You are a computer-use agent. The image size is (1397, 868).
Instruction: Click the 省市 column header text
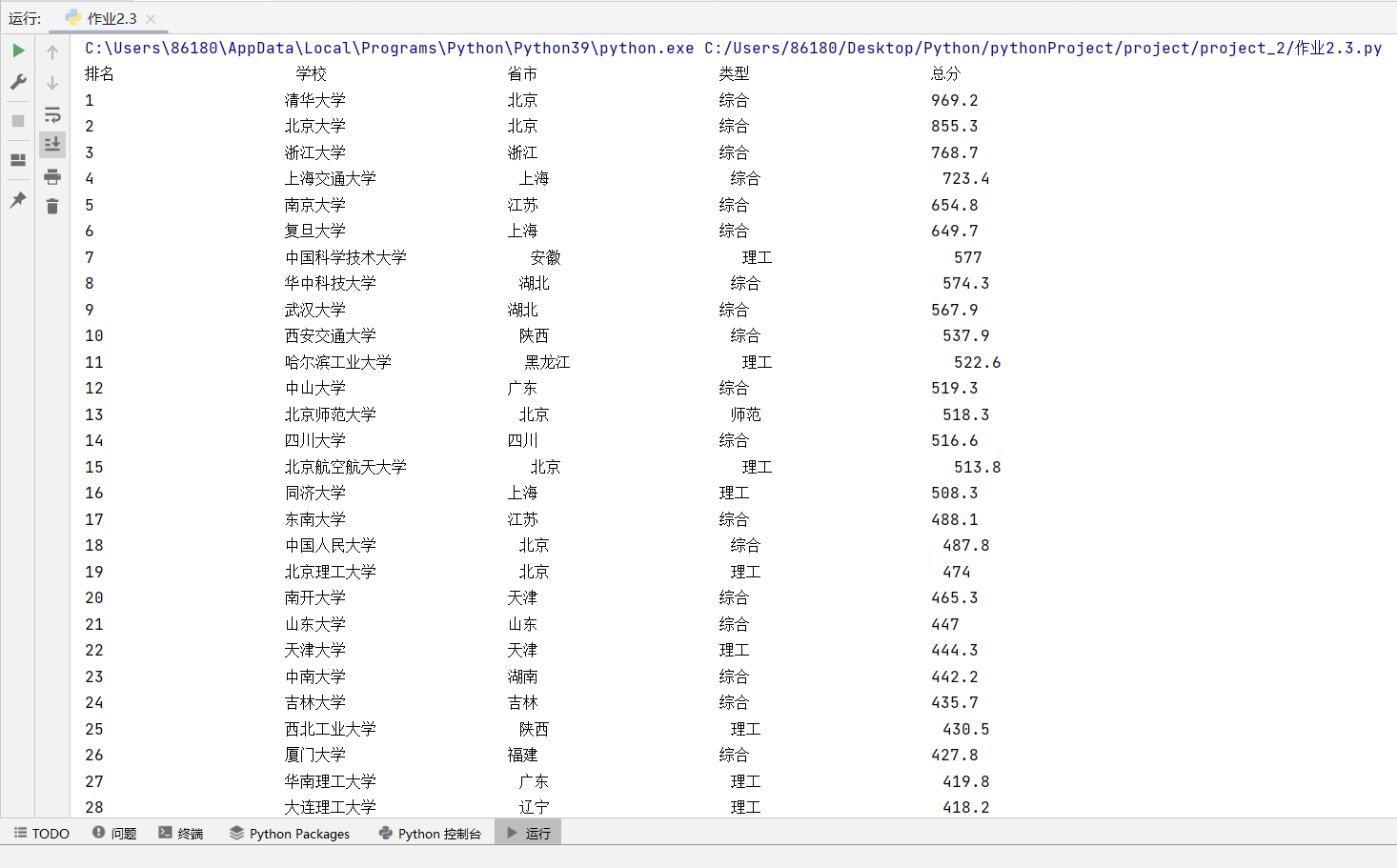[522, 73]
